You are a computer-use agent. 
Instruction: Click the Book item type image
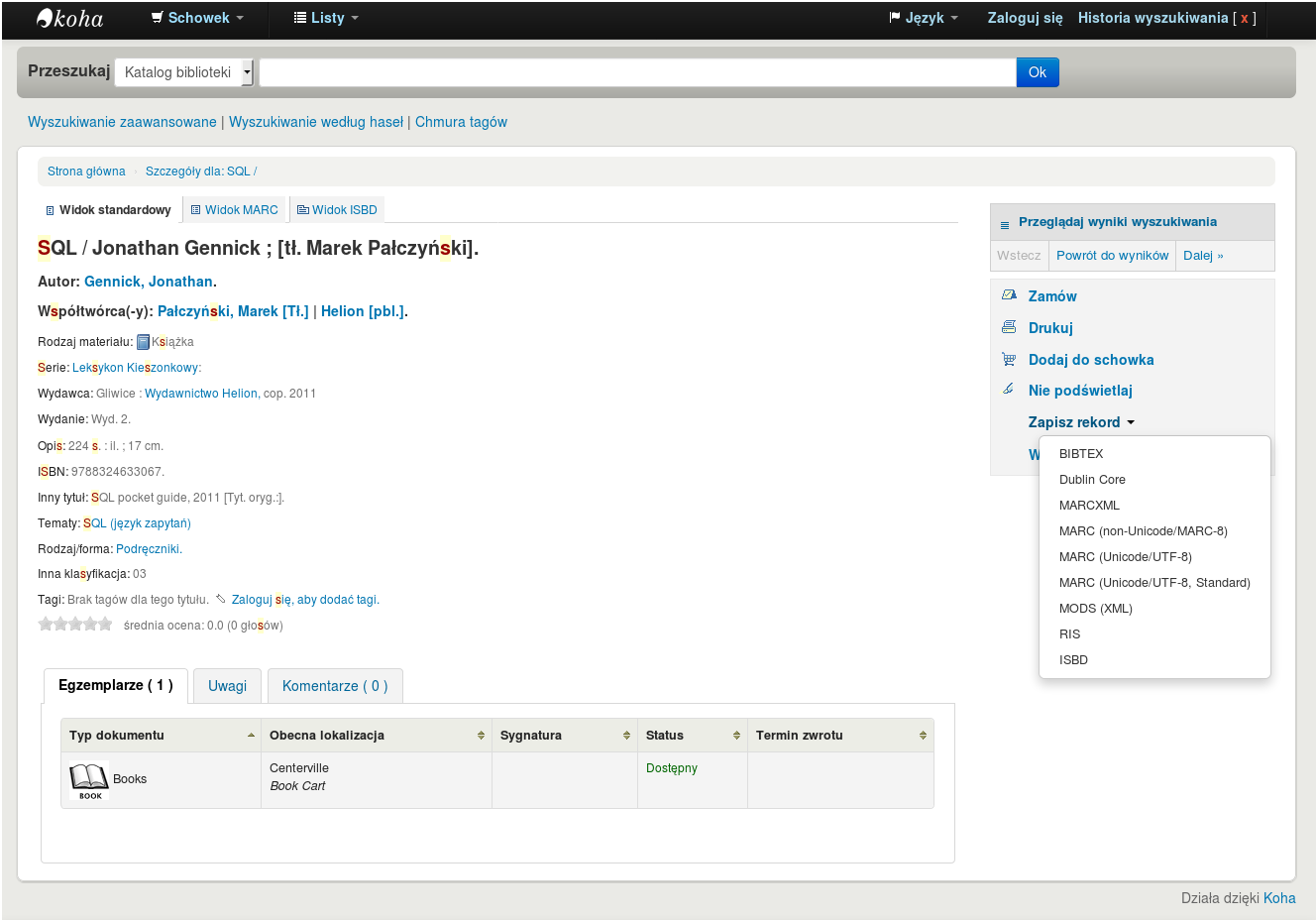tap(89, 780)
